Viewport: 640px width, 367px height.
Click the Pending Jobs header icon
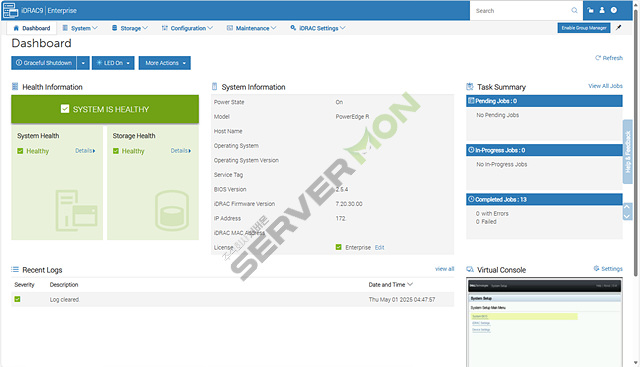tap(471, 100)
